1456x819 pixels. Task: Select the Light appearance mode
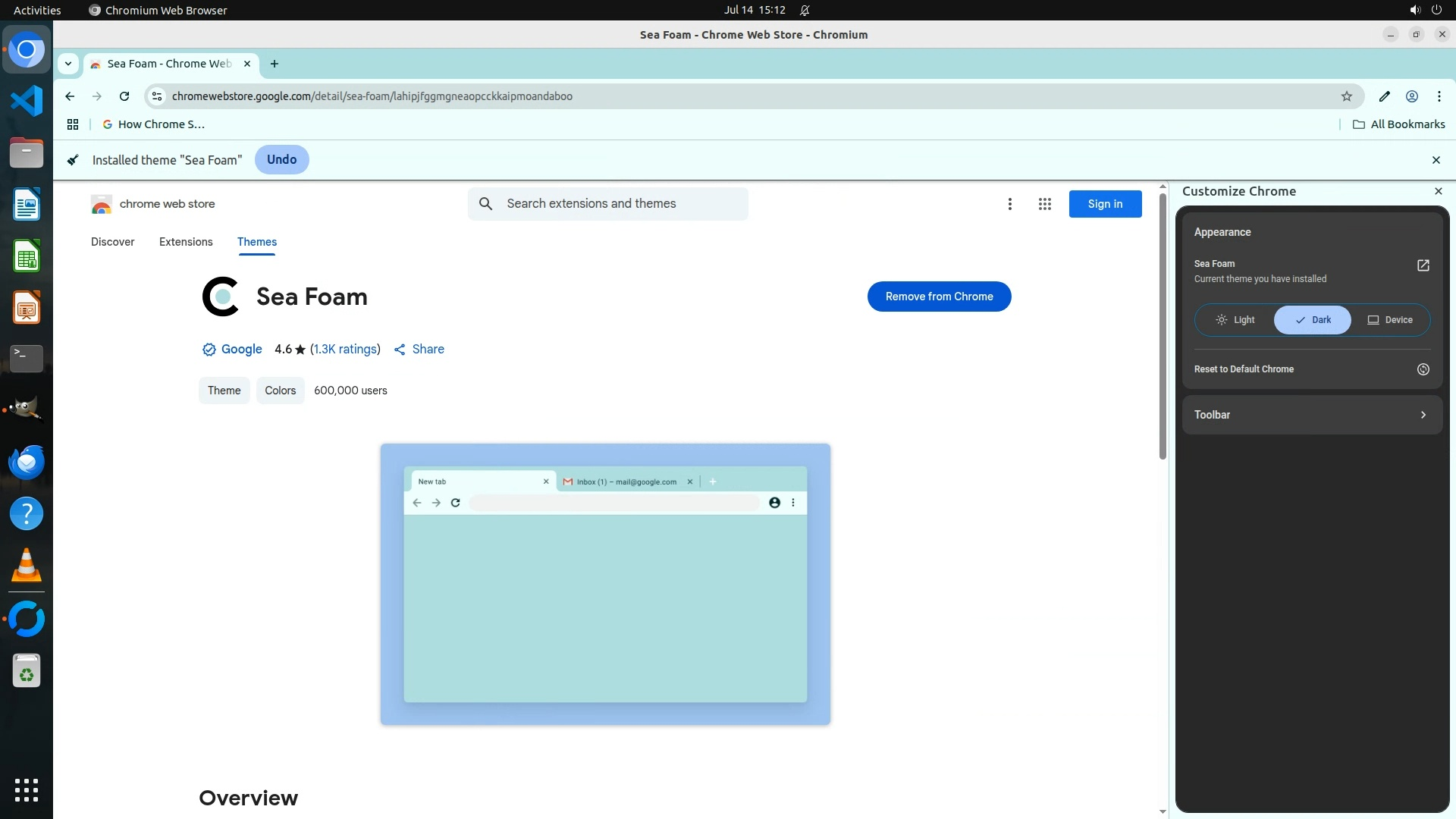click(x=1235, y=320)
